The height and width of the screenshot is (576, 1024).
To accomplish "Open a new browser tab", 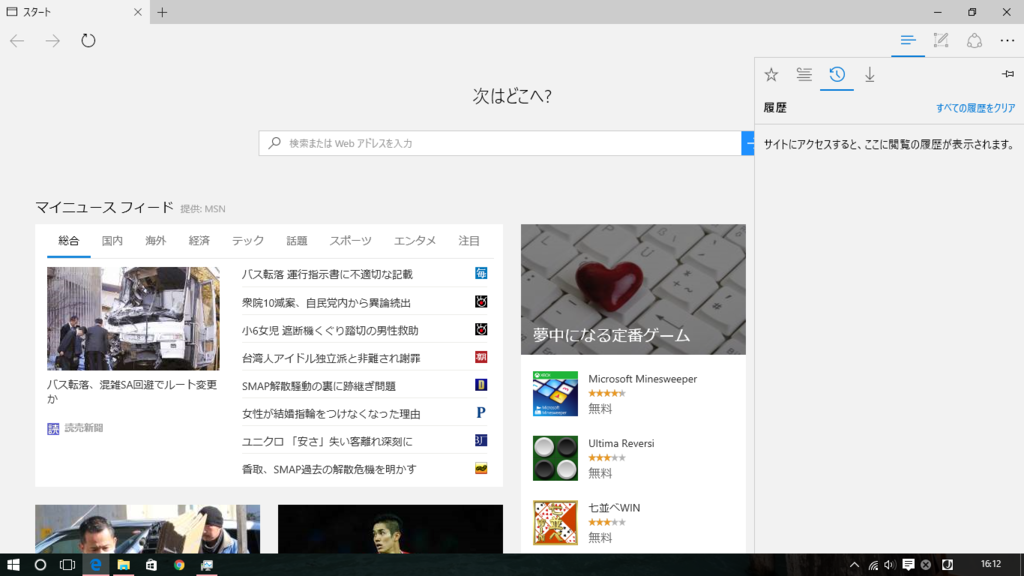I will [x=161, y=13].
